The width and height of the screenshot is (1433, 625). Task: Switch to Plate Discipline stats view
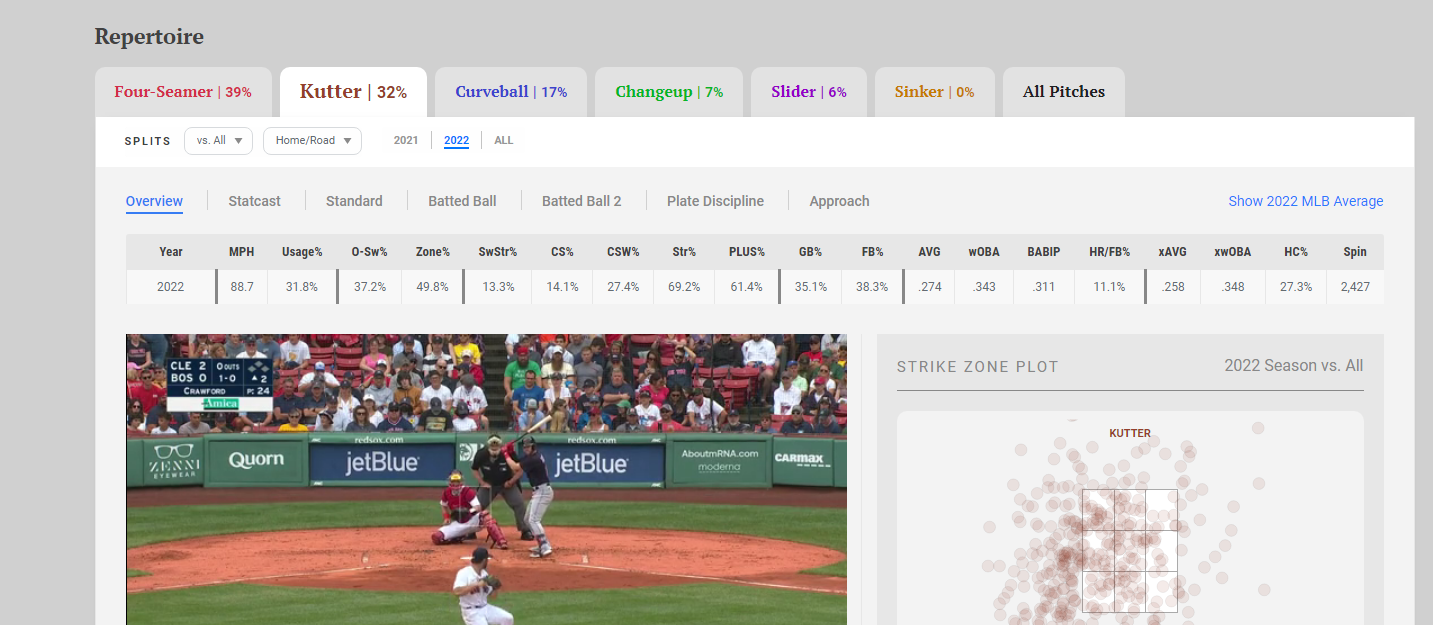tap(716, 201)
